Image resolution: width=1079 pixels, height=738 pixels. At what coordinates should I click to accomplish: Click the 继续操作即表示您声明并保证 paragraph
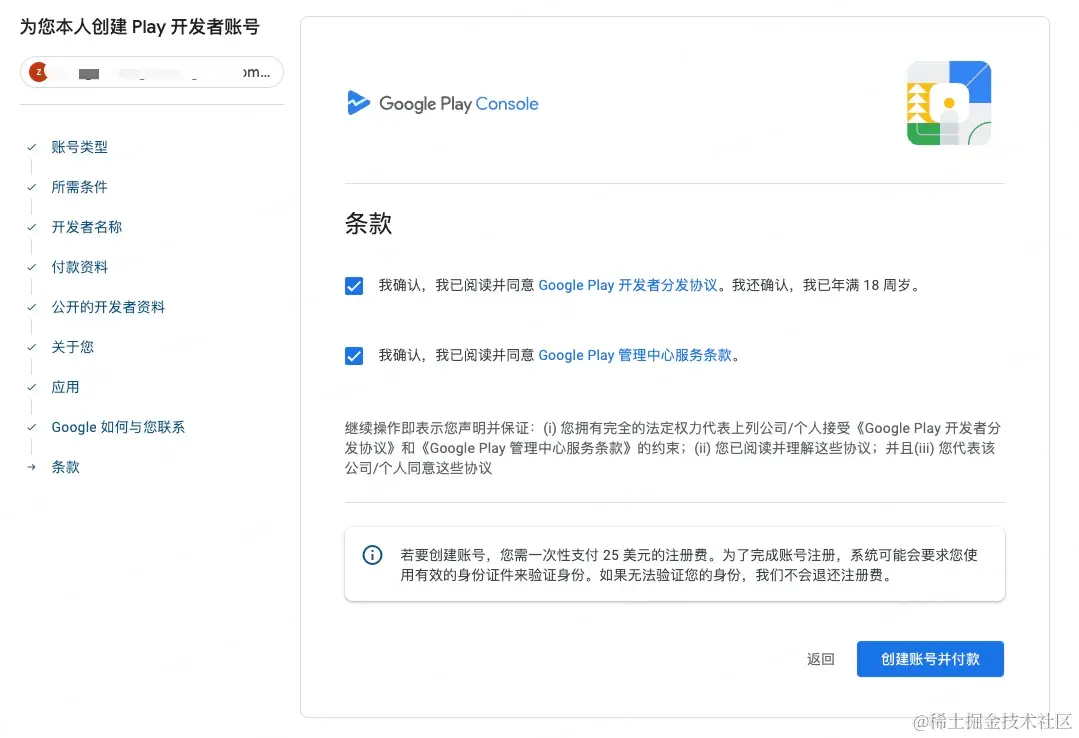pyautogui.click(x=673, y=448)
